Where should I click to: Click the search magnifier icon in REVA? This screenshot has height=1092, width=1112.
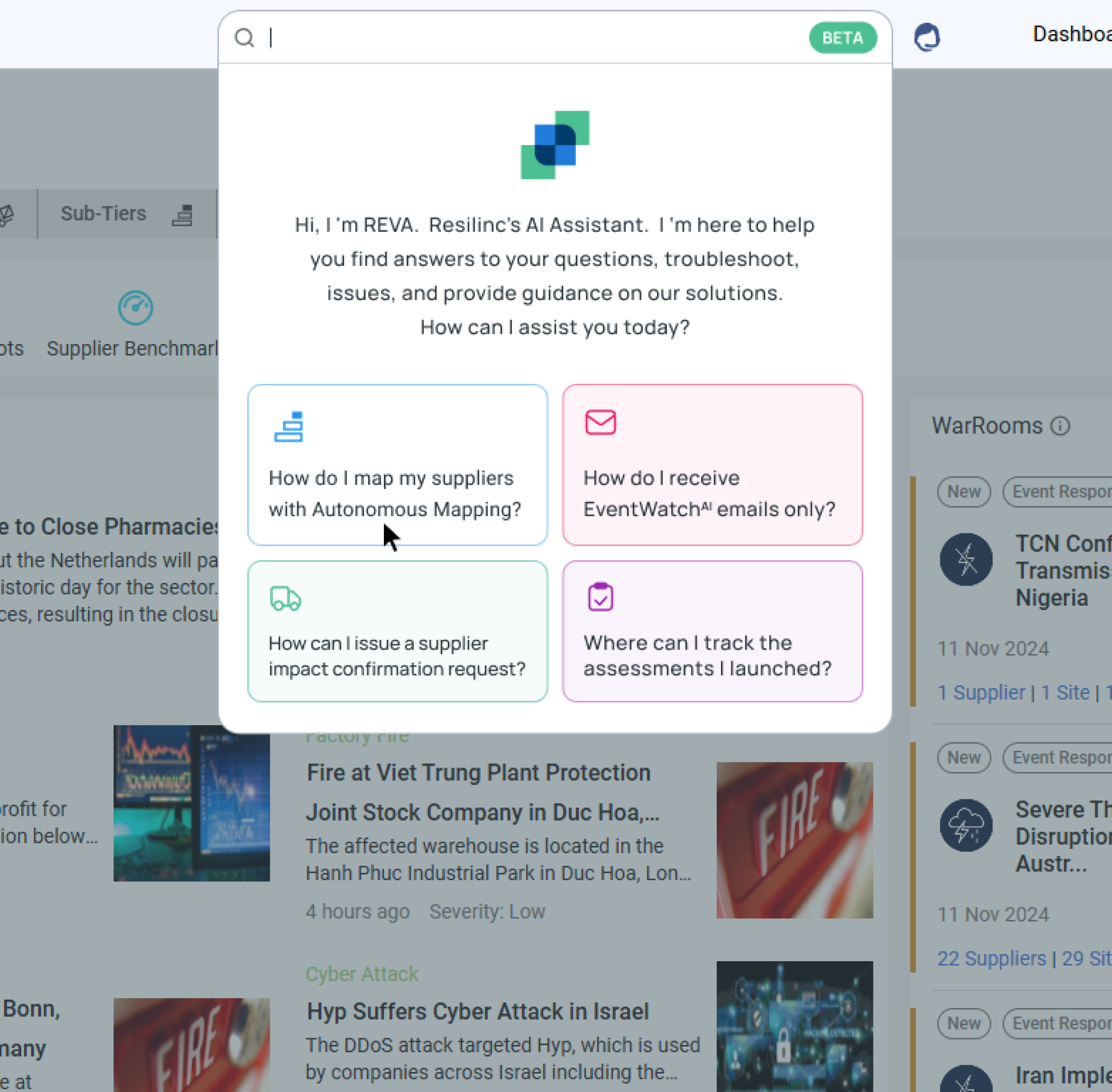[x=245, y=38]
